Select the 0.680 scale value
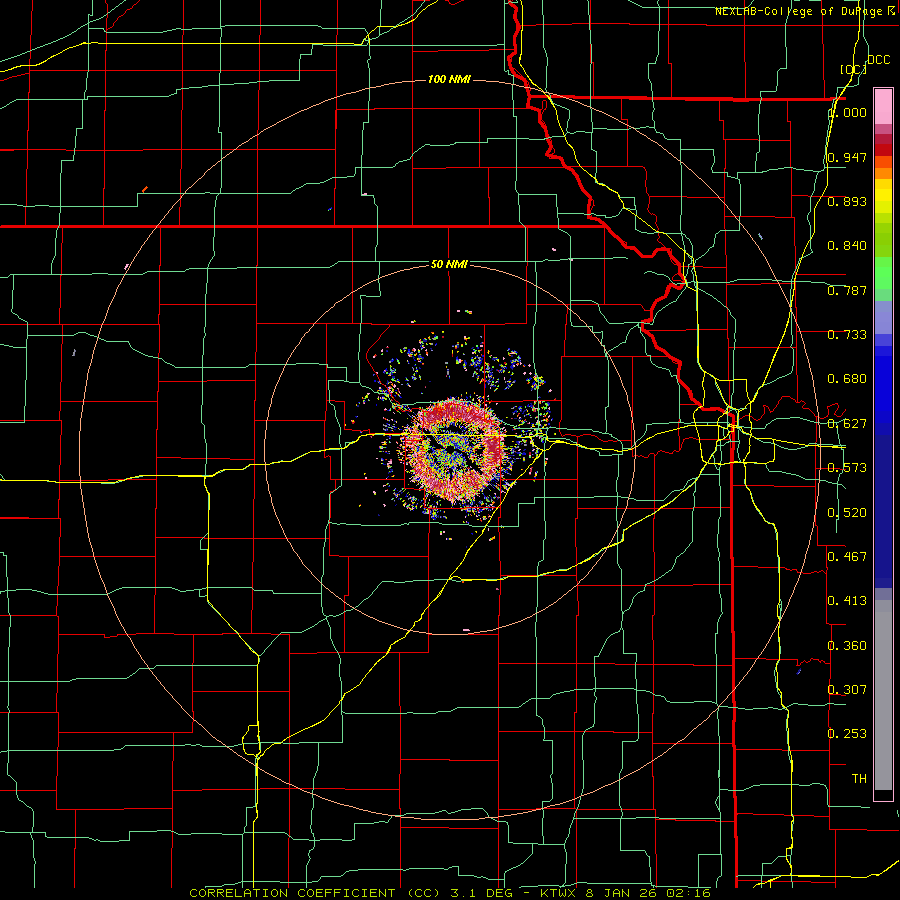The image size is (900, 900). [x=847, y=379]
